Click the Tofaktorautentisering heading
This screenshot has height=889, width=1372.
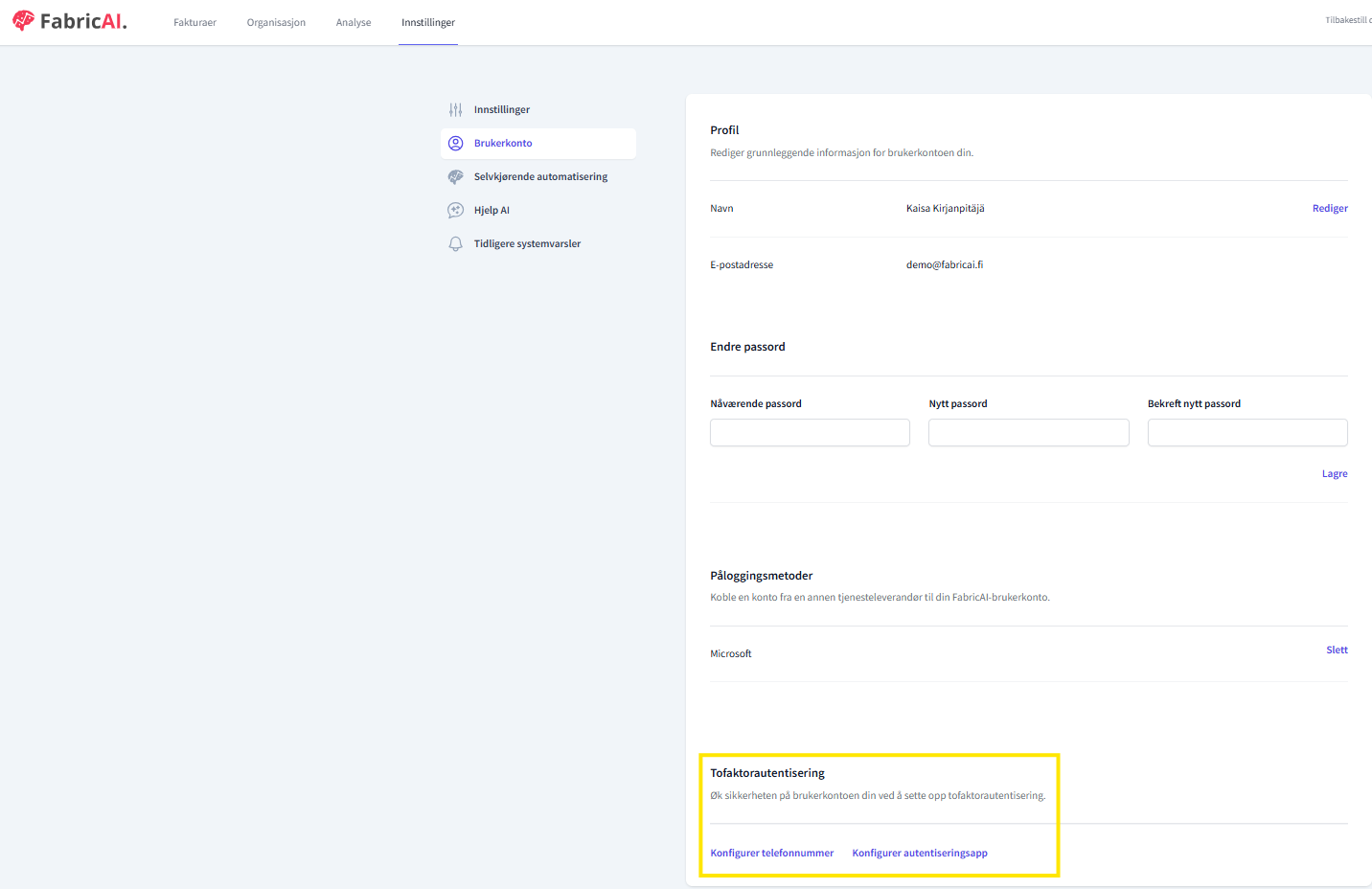point(767,773)
